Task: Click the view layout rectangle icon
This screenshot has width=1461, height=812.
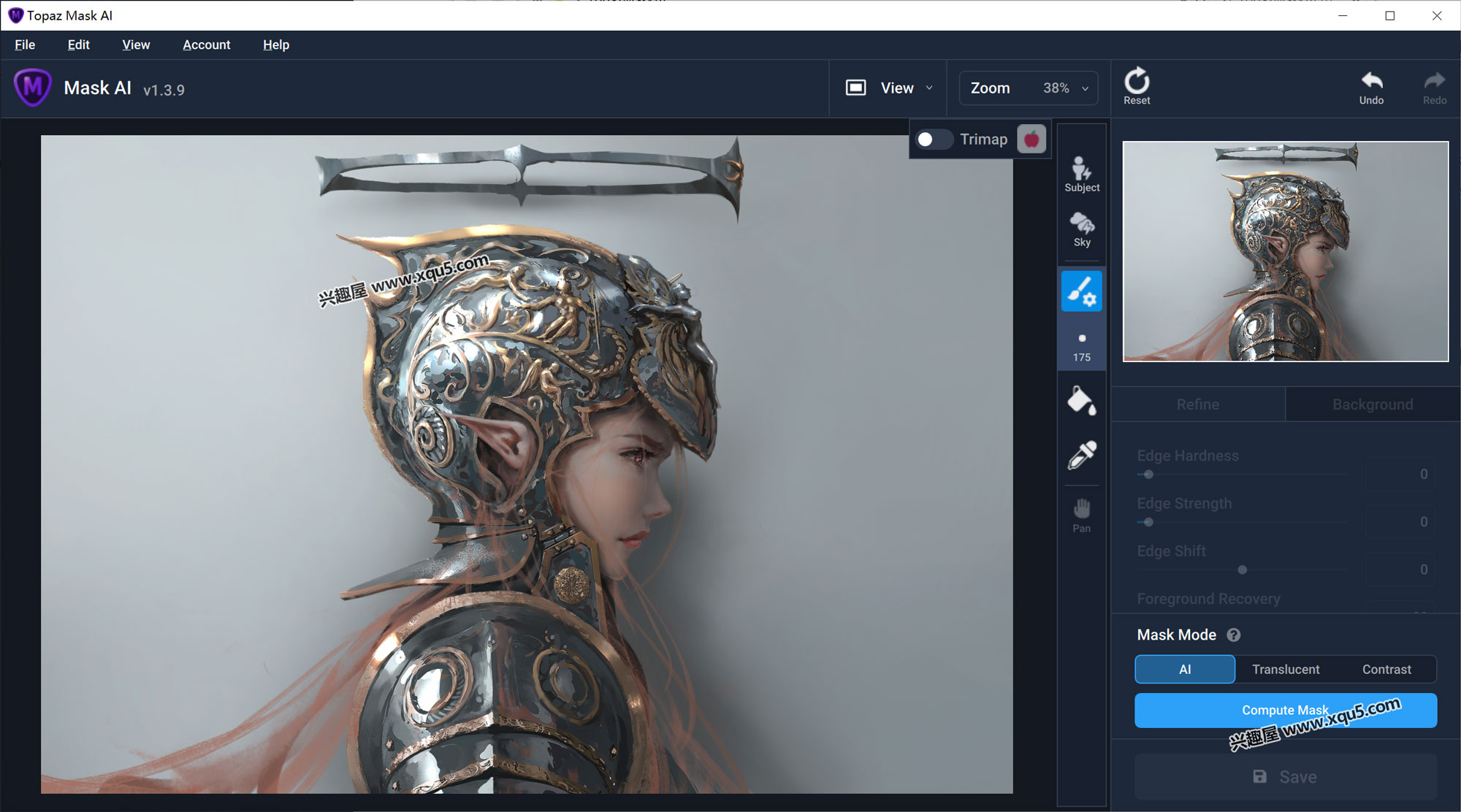Action: click(856, 88)
